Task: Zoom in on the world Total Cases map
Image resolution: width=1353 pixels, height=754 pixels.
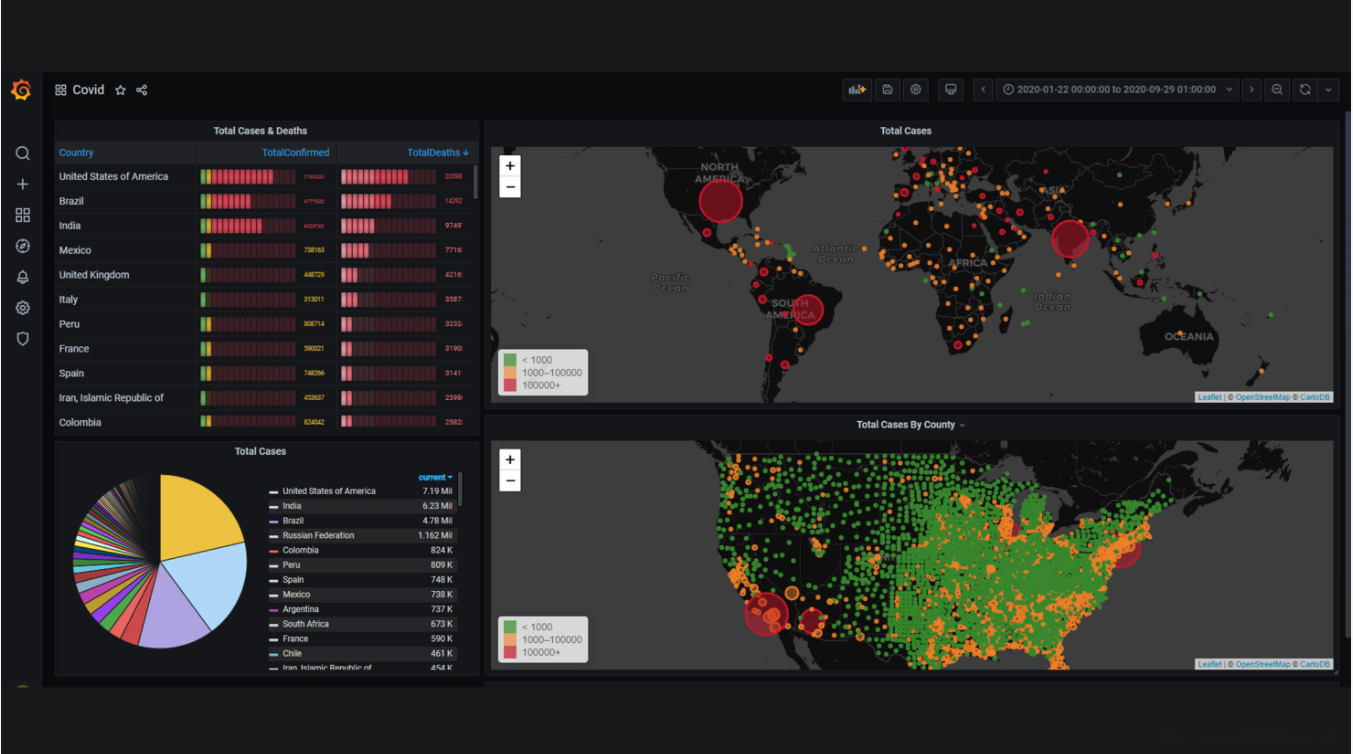Action: pos(510,166)
